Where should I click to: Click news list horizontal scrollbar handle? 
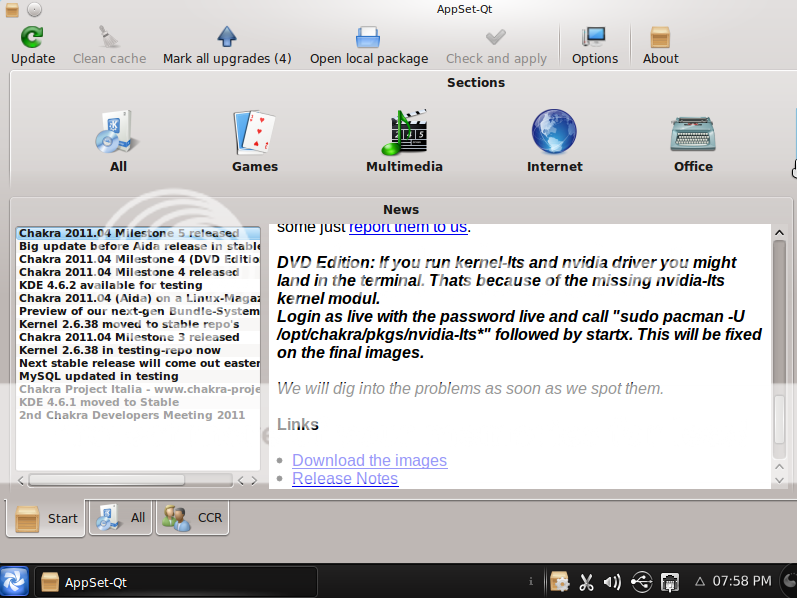[x=107, y=480]
